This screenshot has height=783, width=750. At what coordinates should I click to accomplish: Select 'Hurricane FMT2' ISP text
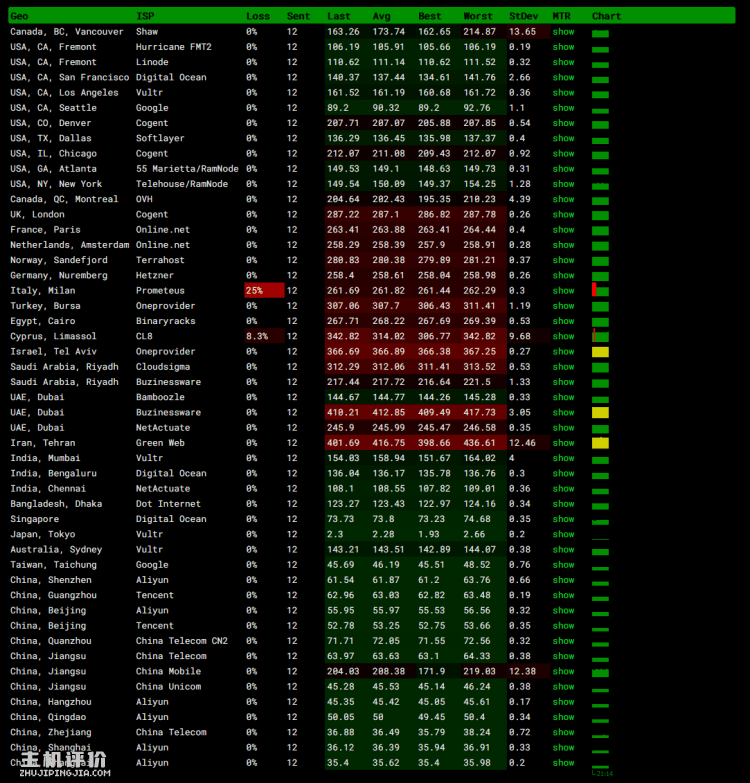coord(174,47)
